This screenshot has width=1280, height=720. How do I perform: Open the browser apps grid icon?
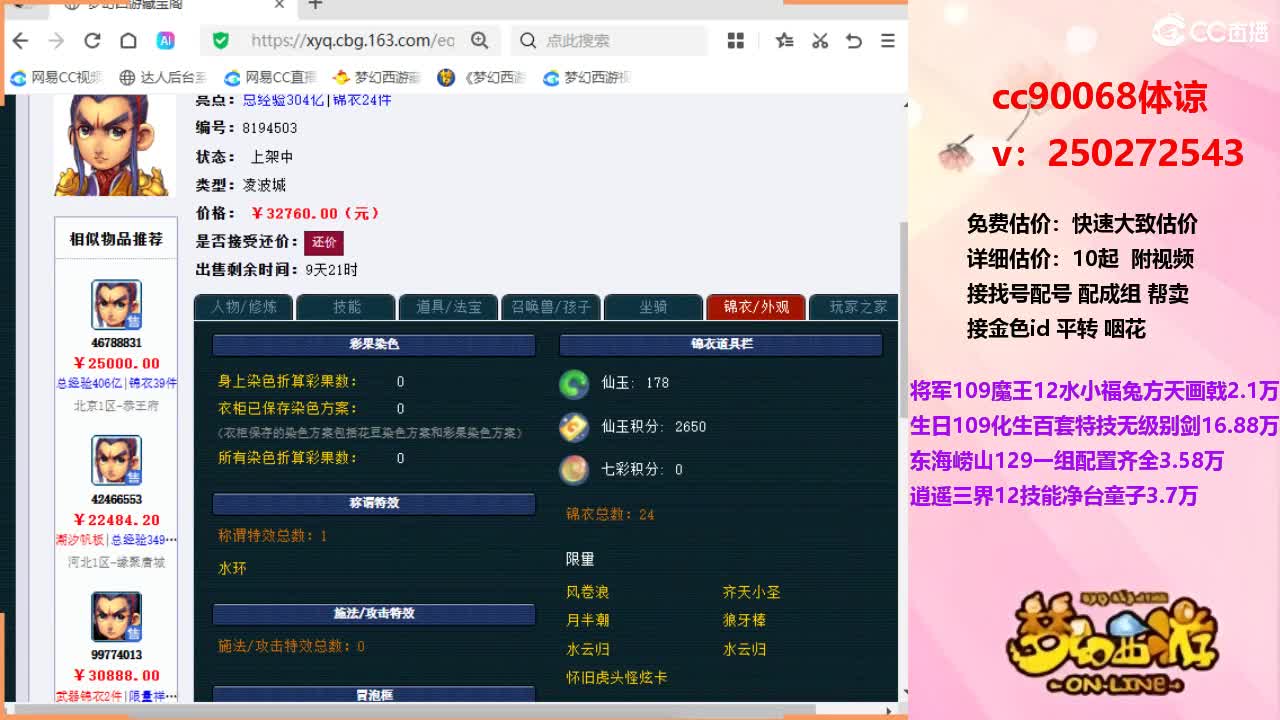pyautogui.click(x=736, y=41)
